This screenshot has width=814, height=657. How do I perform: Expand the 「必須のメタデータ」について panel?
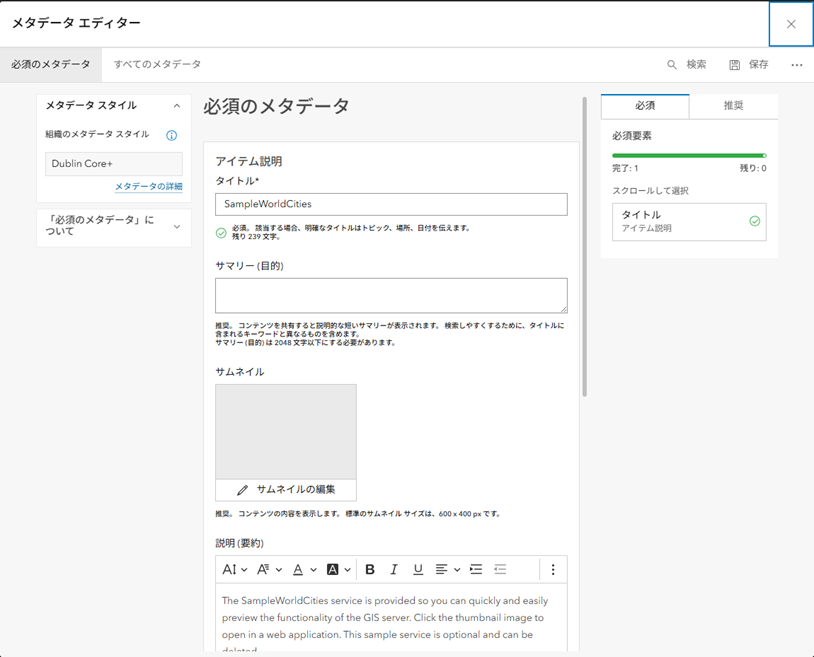(177, 226)
